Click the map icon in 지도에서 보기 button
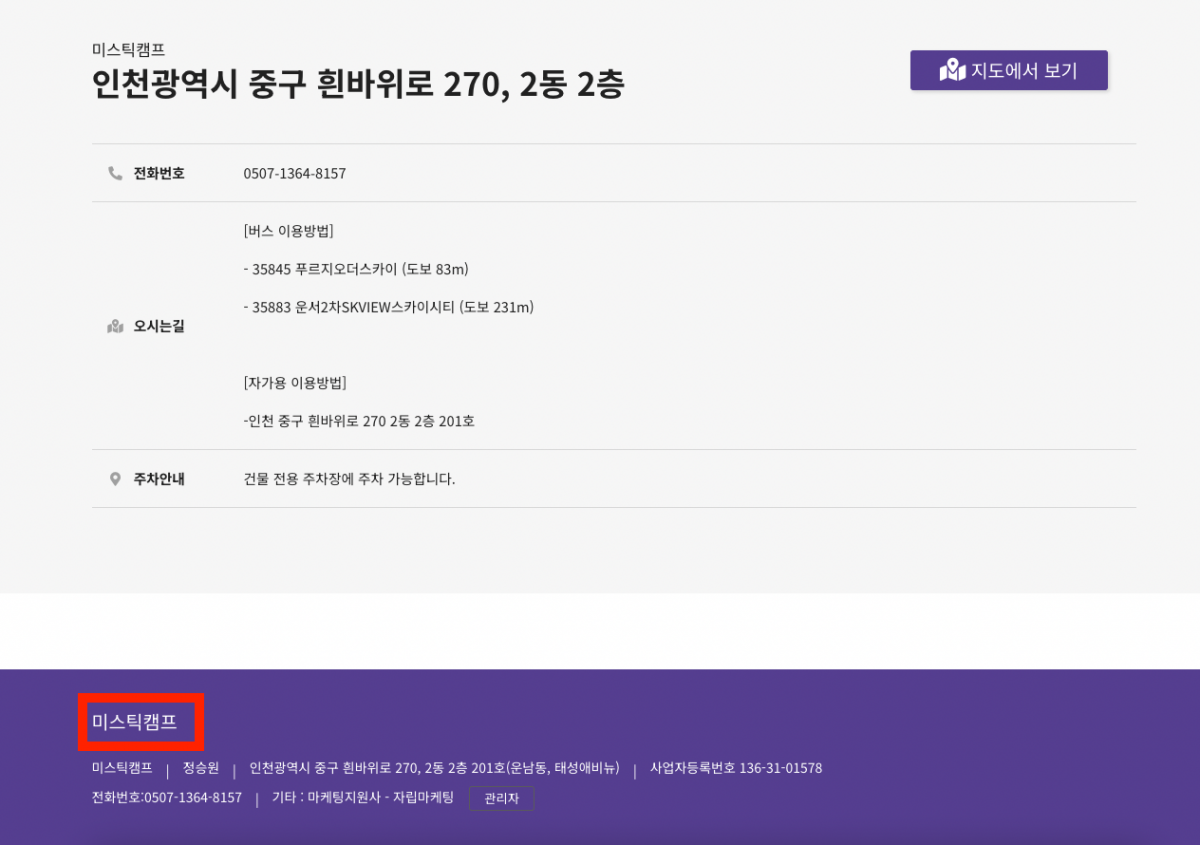The height and width of the screenshot is (845, 1200). pos(952,70)
